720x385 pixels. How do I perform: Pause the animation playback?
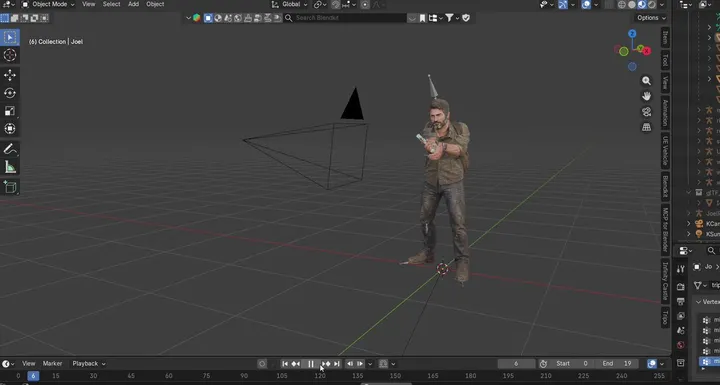coord(311,364)
